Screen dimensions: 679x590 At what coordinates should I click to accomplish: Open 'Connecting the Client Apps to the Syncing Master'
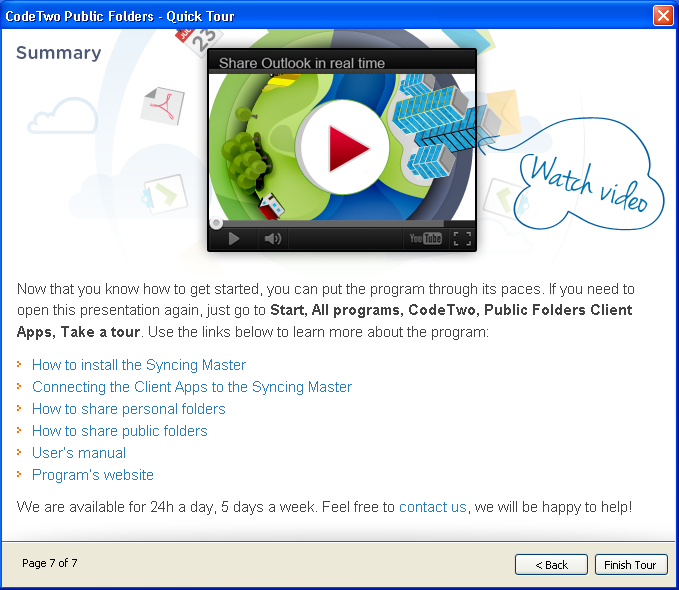pos(192,387)
